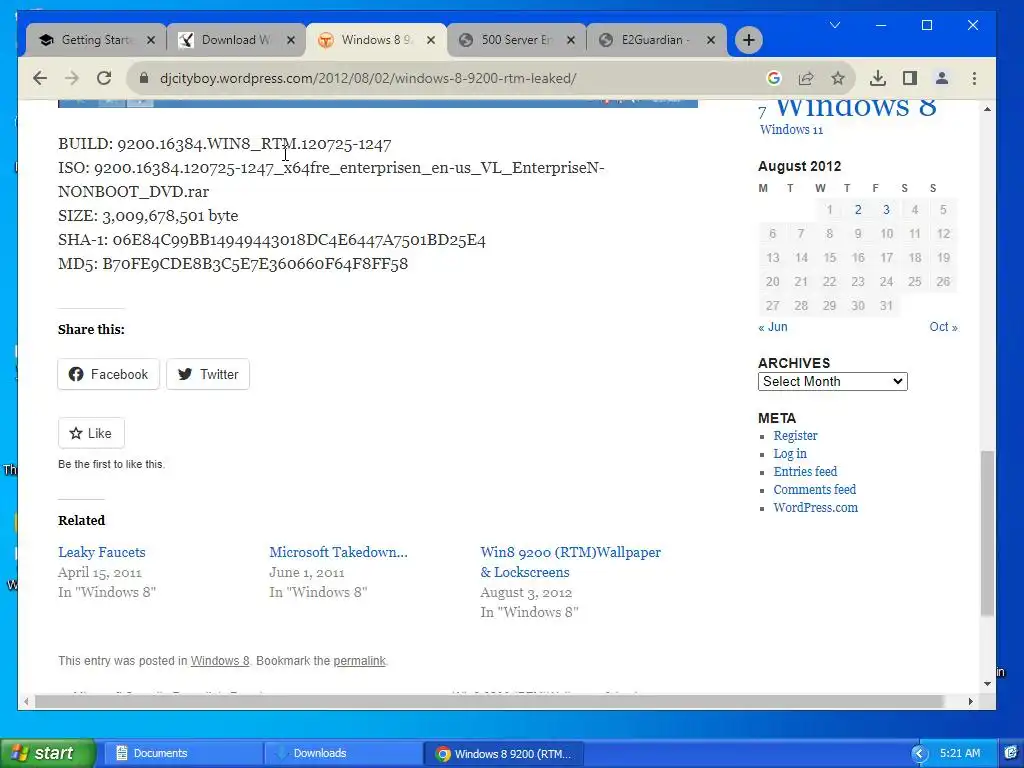1024x768 pixels.
Task: Share this page via share icon
Action: tap(806, 78)
